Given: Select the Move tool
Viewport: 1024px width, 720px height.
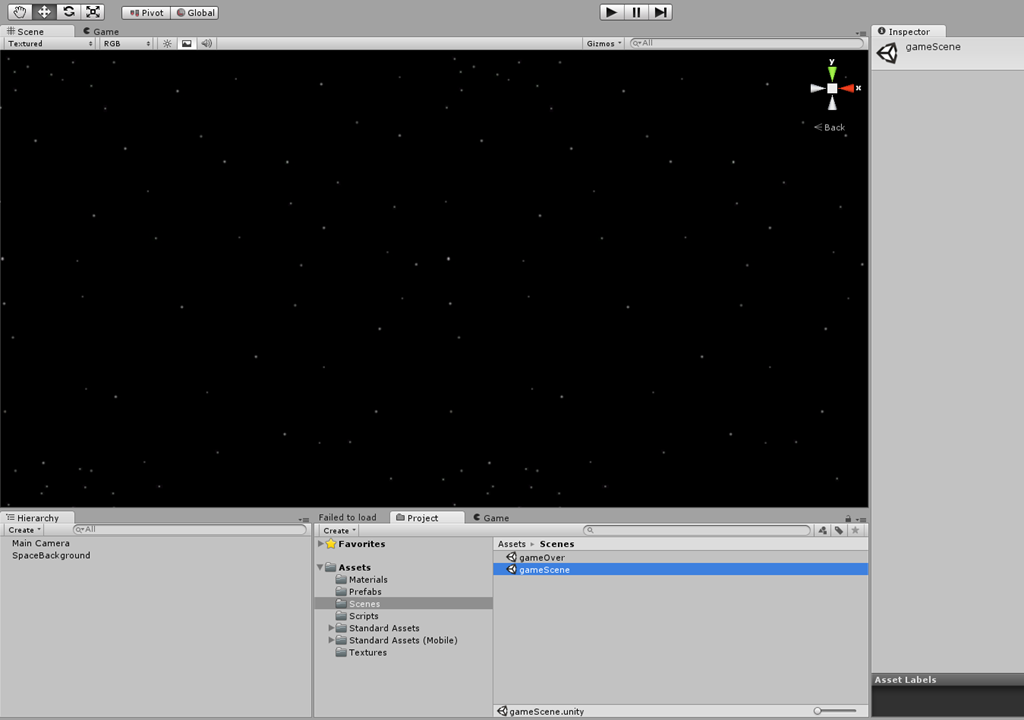Looking at the screenshot, I should click(x=44, y=12).
